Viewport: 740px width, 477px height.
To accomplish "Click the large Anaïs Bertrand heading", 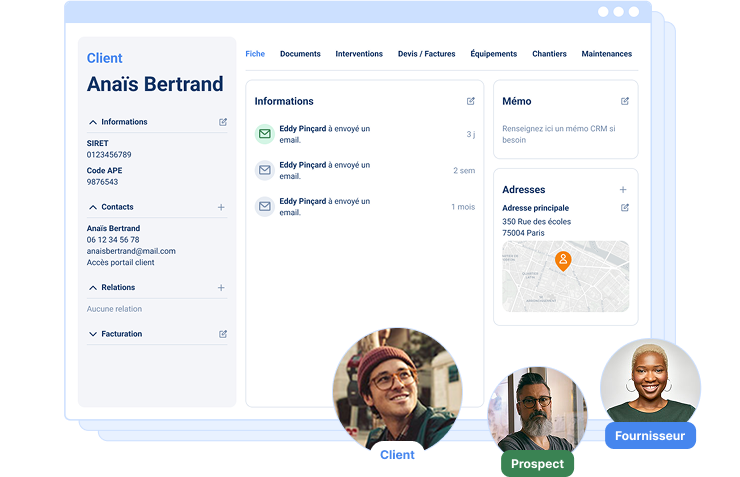I will [x=155, y=84].
